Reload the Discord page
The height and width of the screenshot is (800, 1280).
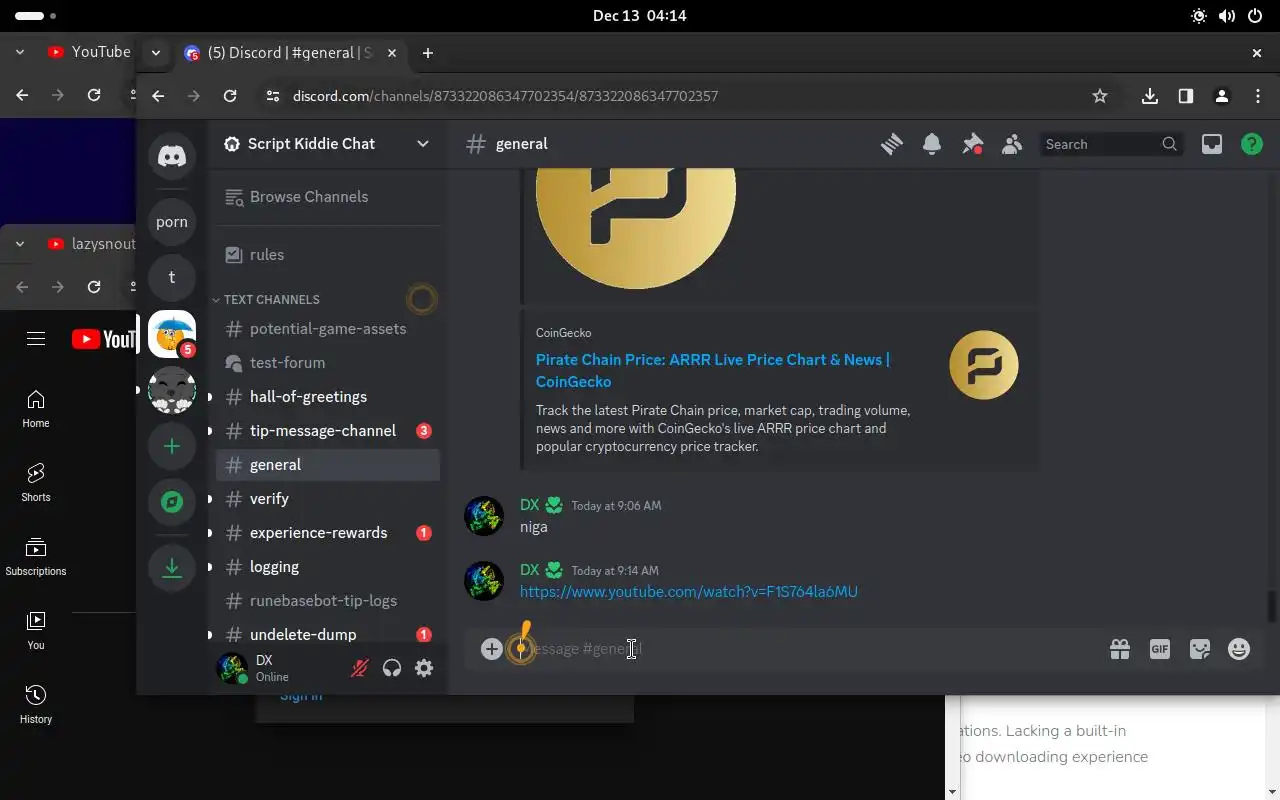click(230, 96)
